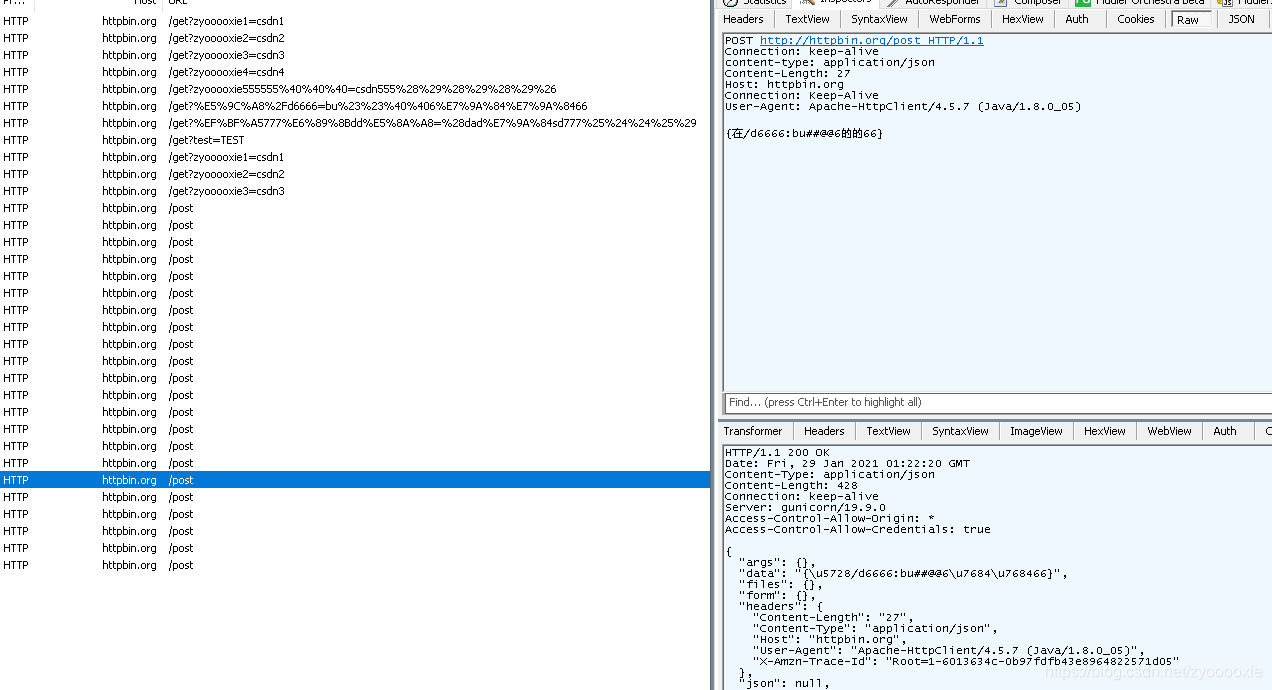Click response JSON "files": {} line

[x=781, y=585]
